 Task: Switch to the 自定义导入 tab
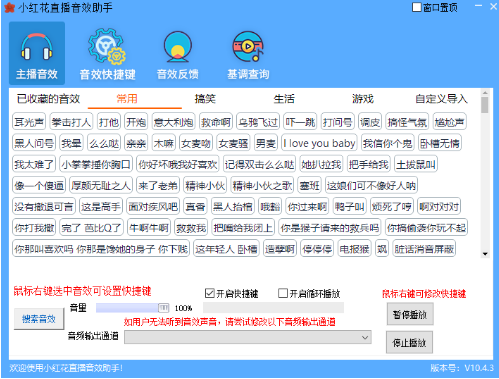(441, 99)
